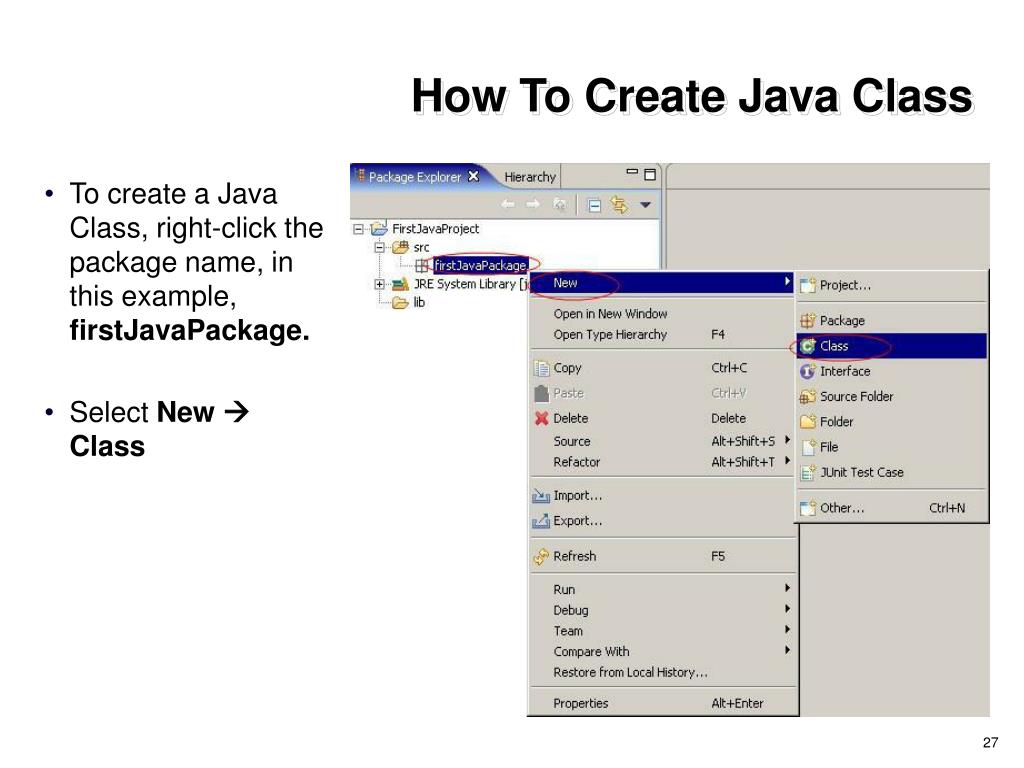Toggle Link with Editor icon

coord(619,205)
